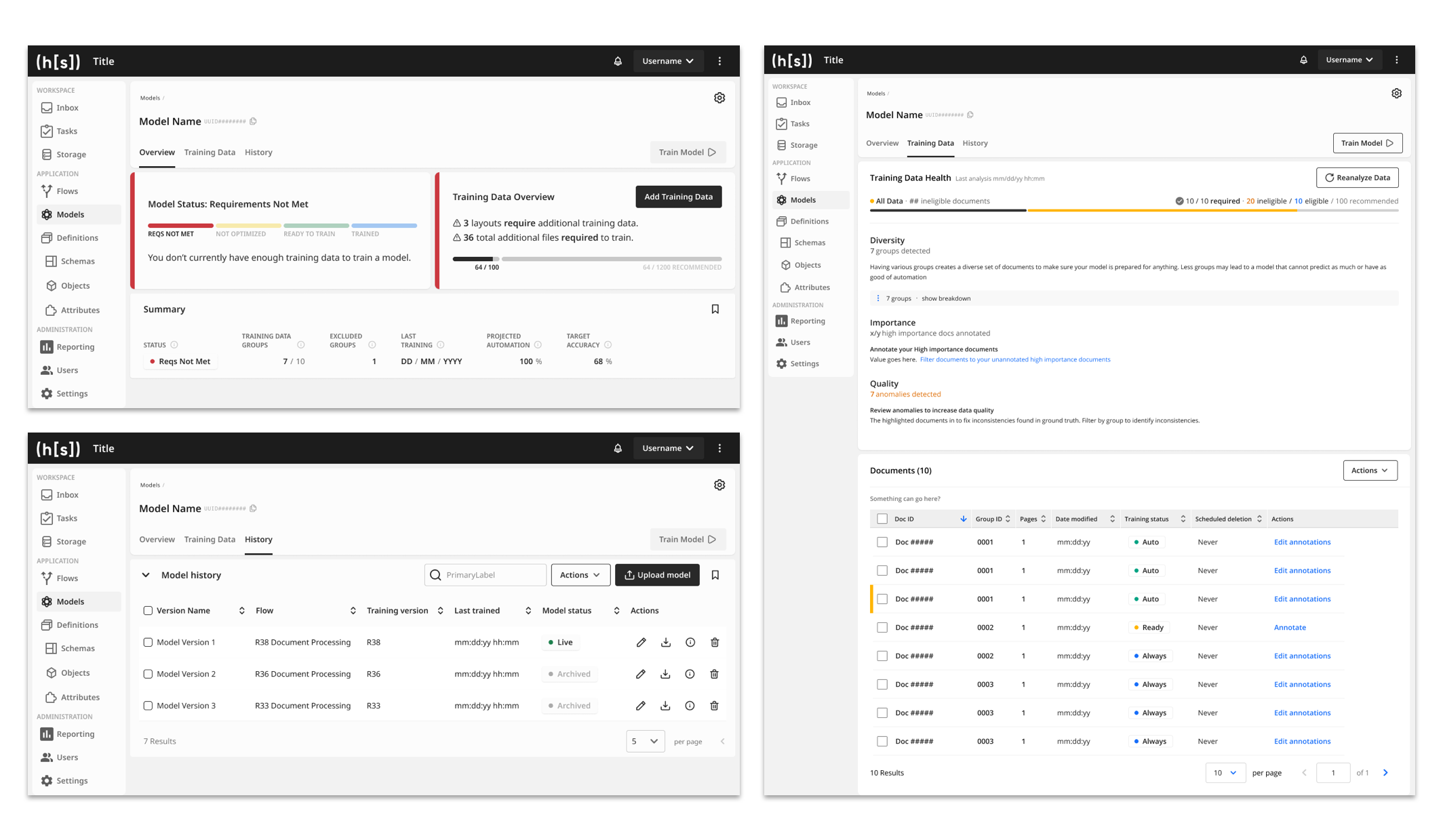Click the Annotate link for the Ready document
Screen dimensions: 1443x840
[1289, 628]
